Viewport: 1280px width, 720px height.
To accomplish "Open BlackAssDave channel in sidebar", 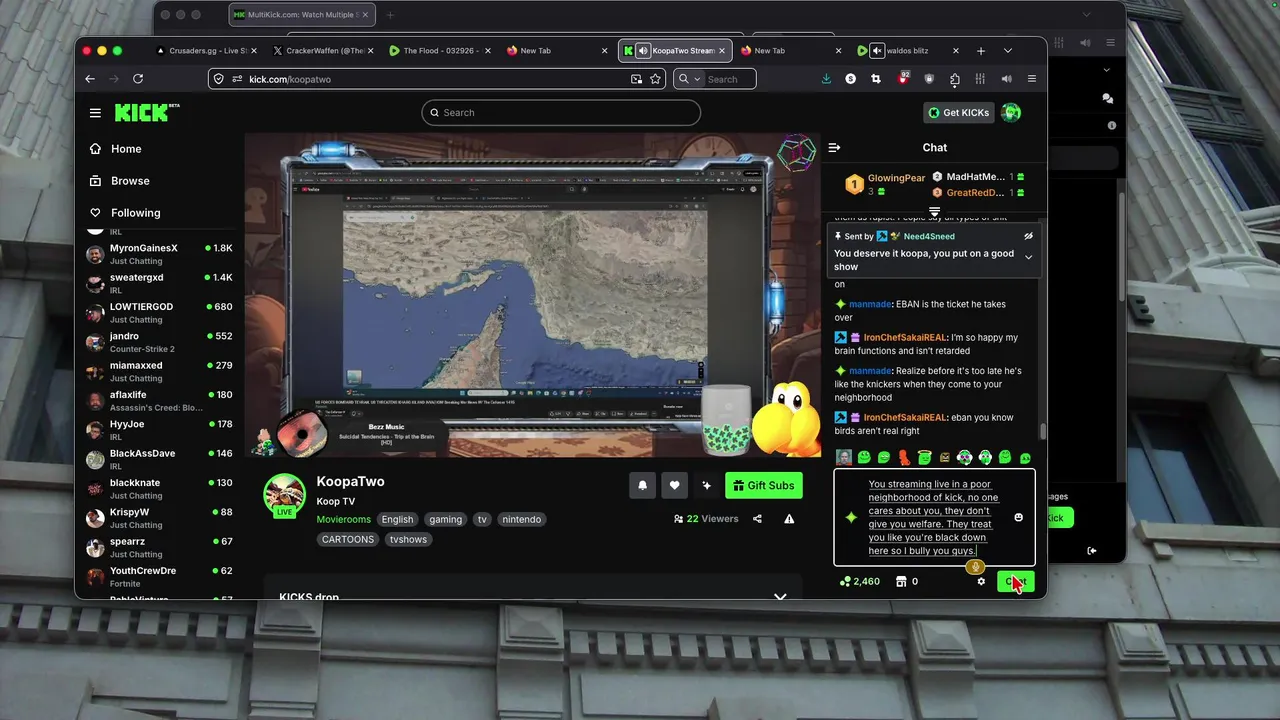I will [x=158, y=459].
